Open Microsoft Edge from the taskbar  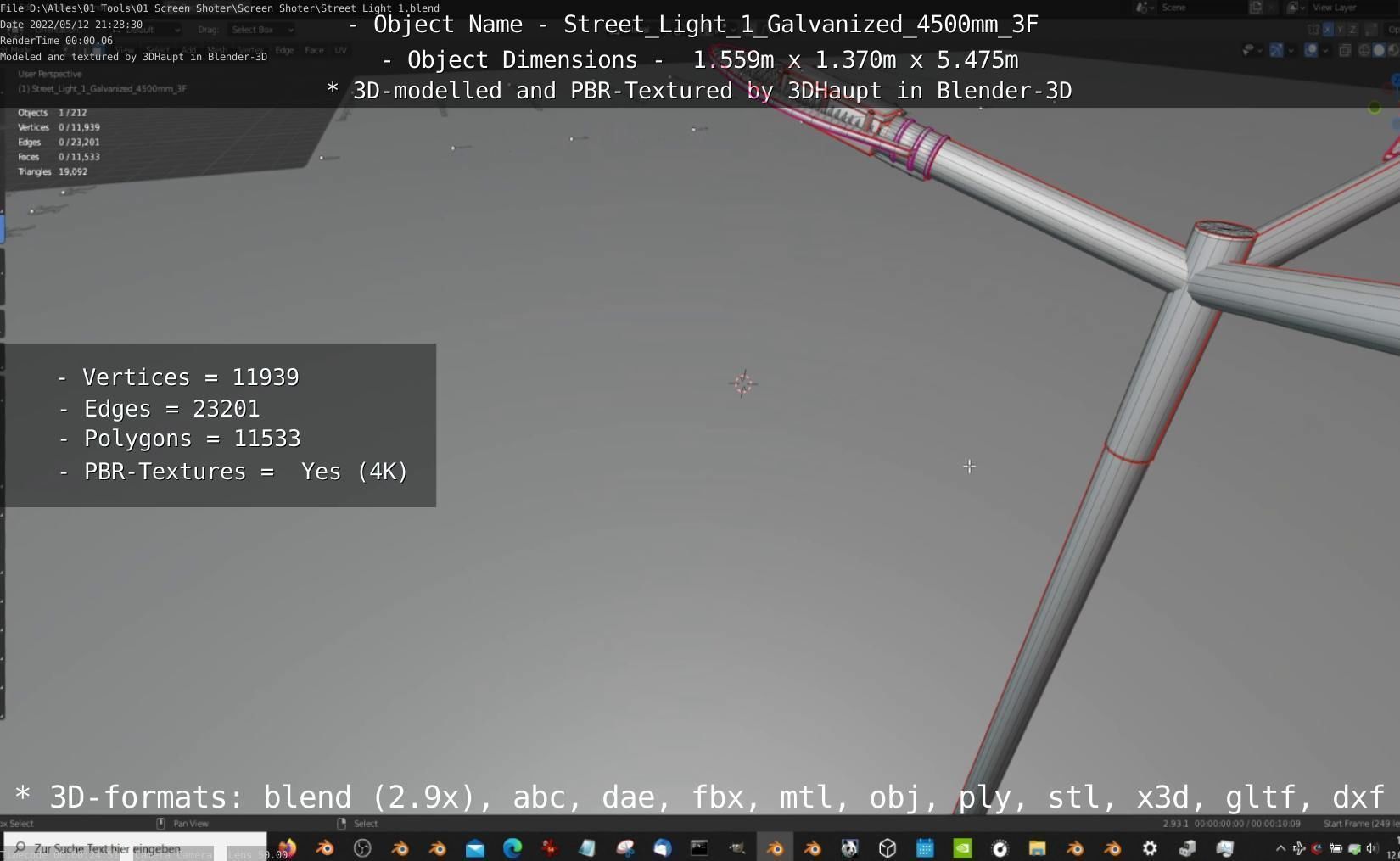512,847
